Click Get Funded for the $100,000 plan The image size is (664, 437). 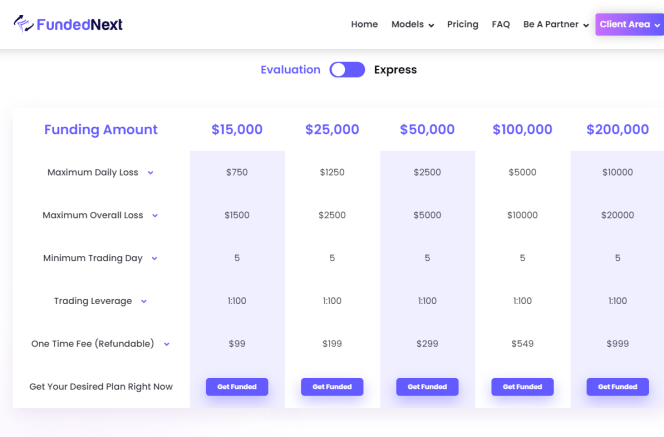coord(523,387)
